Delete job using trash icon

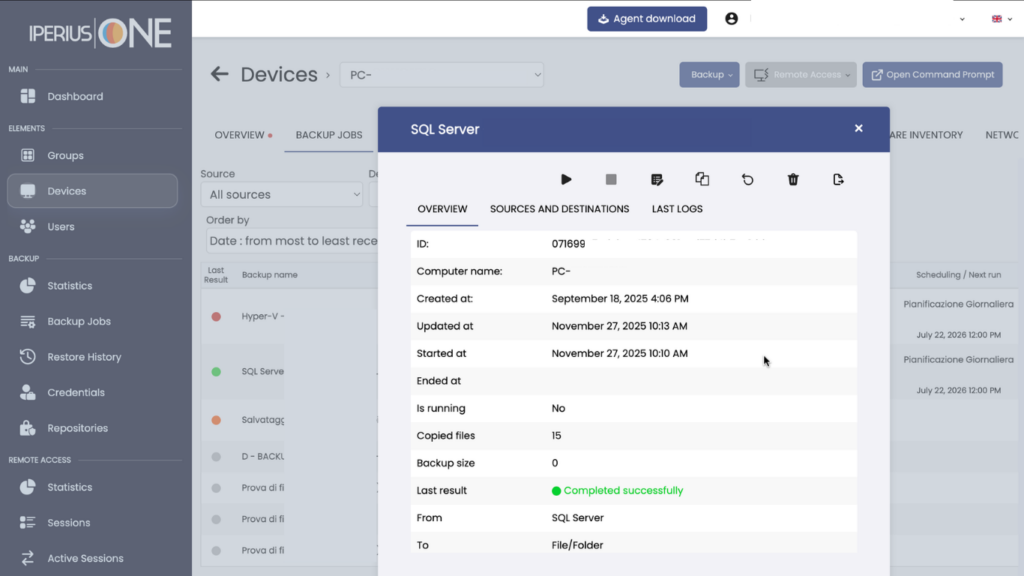coord(793,180)
